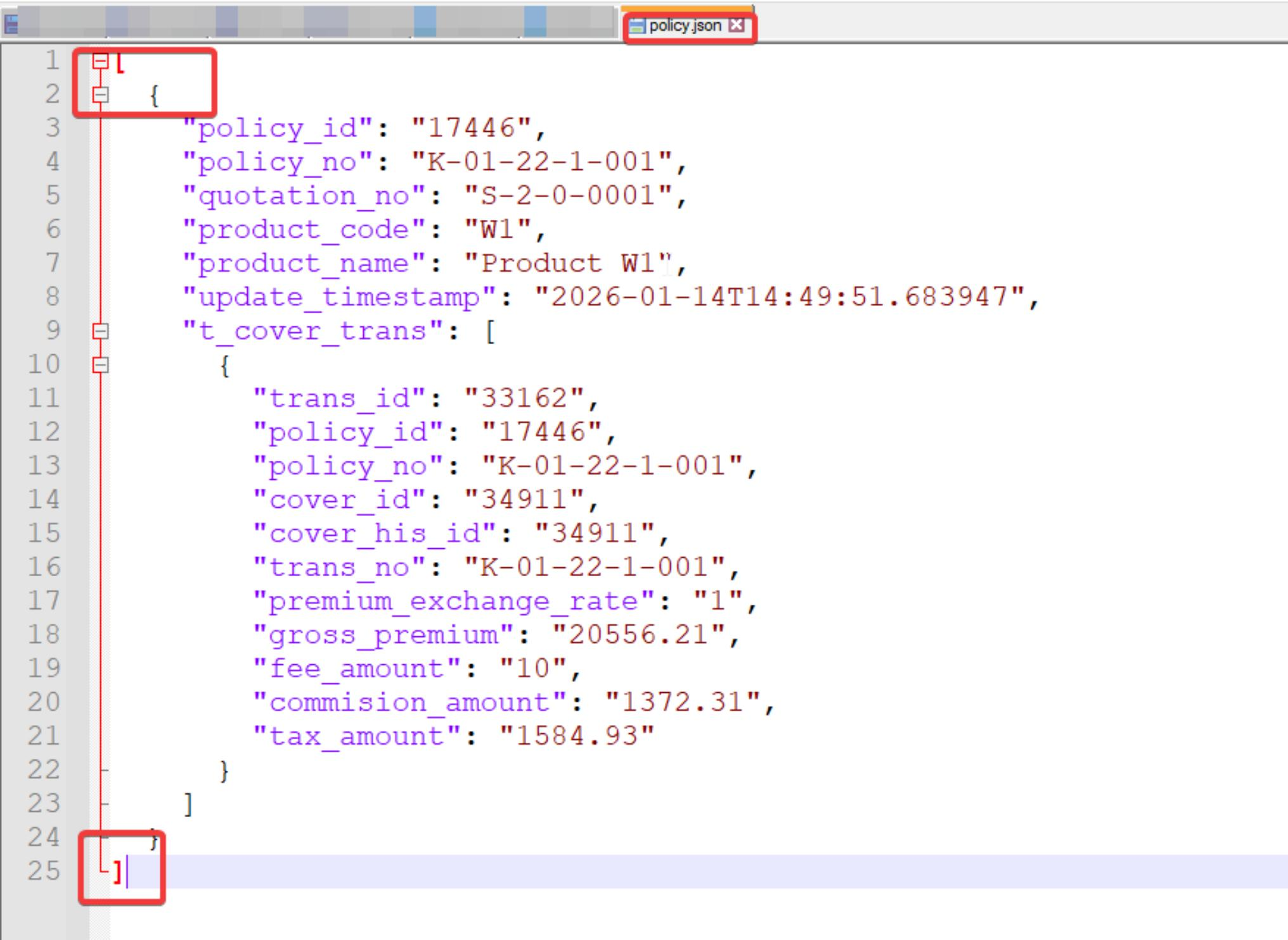
Task: Click the "fee_amount" key
Action: coord(356,668)
